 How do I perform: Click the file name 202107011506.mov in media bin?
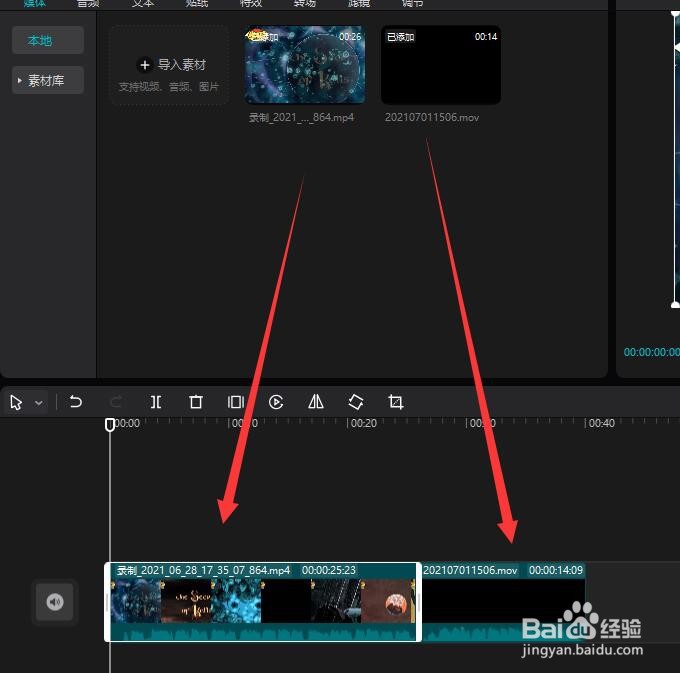432,118
